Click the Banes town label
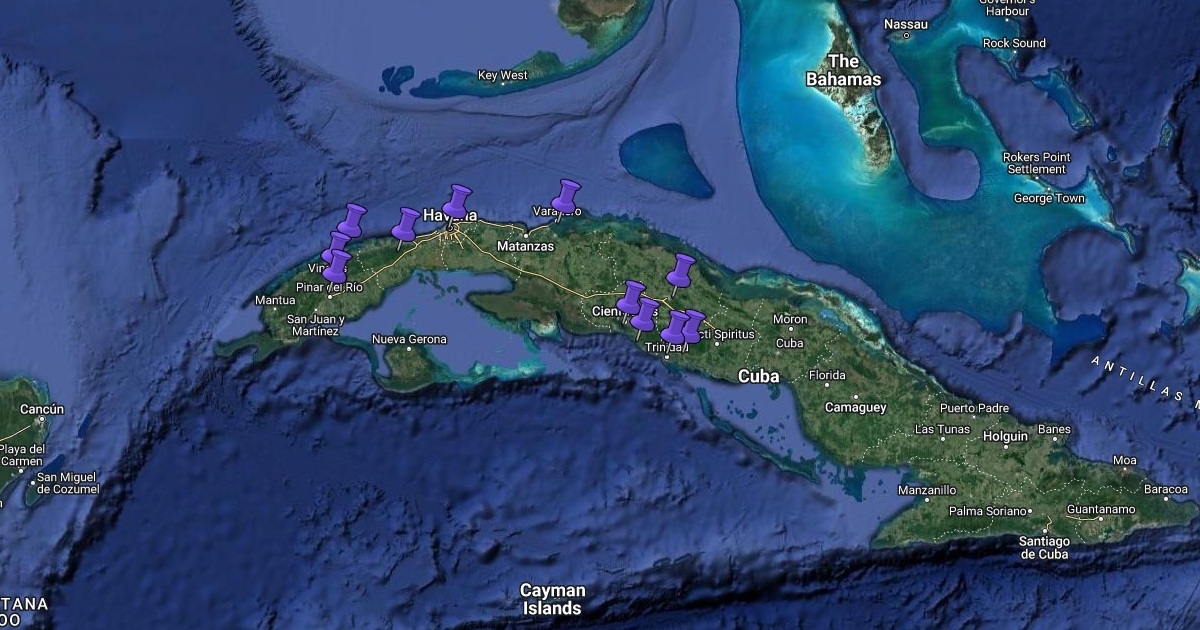The width and height of the screenshot is (1200, 630). 1054,430
